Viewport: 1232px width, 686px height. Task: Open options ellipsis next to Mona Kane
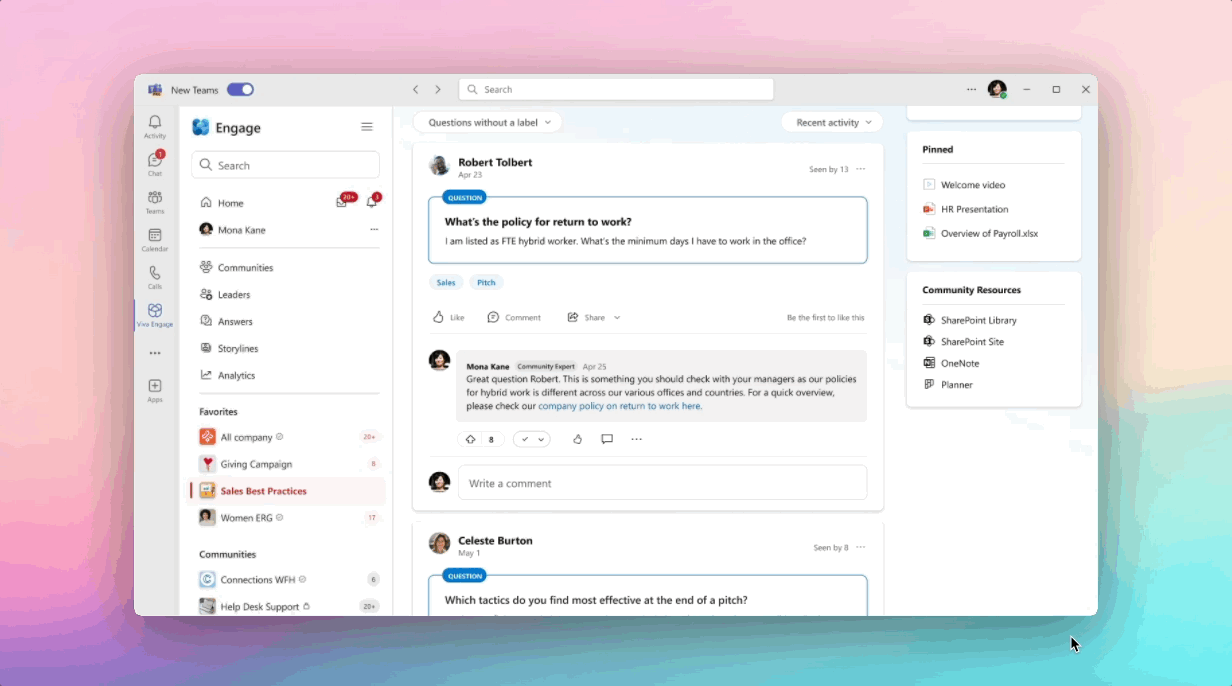coord(374,230)
